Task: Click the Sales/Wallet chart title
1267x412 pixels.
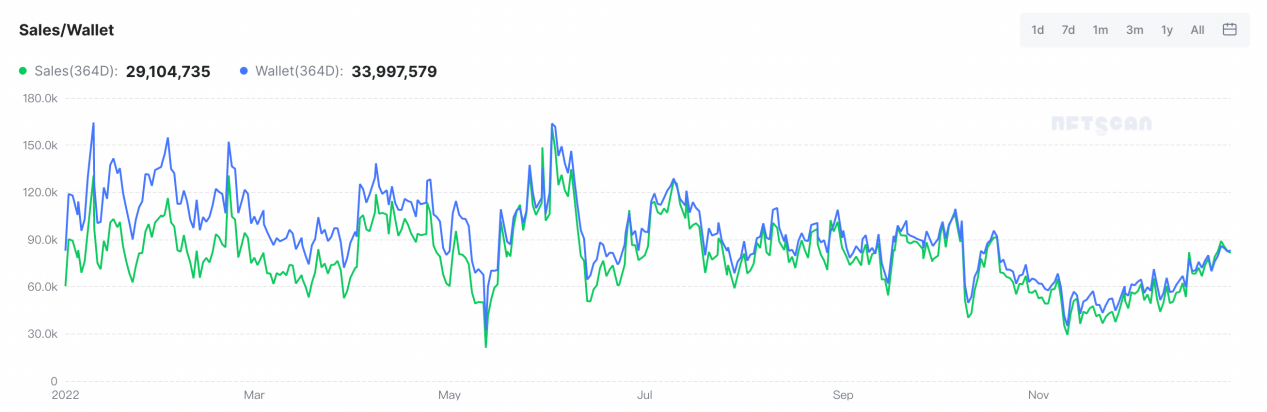Action: 66,30
